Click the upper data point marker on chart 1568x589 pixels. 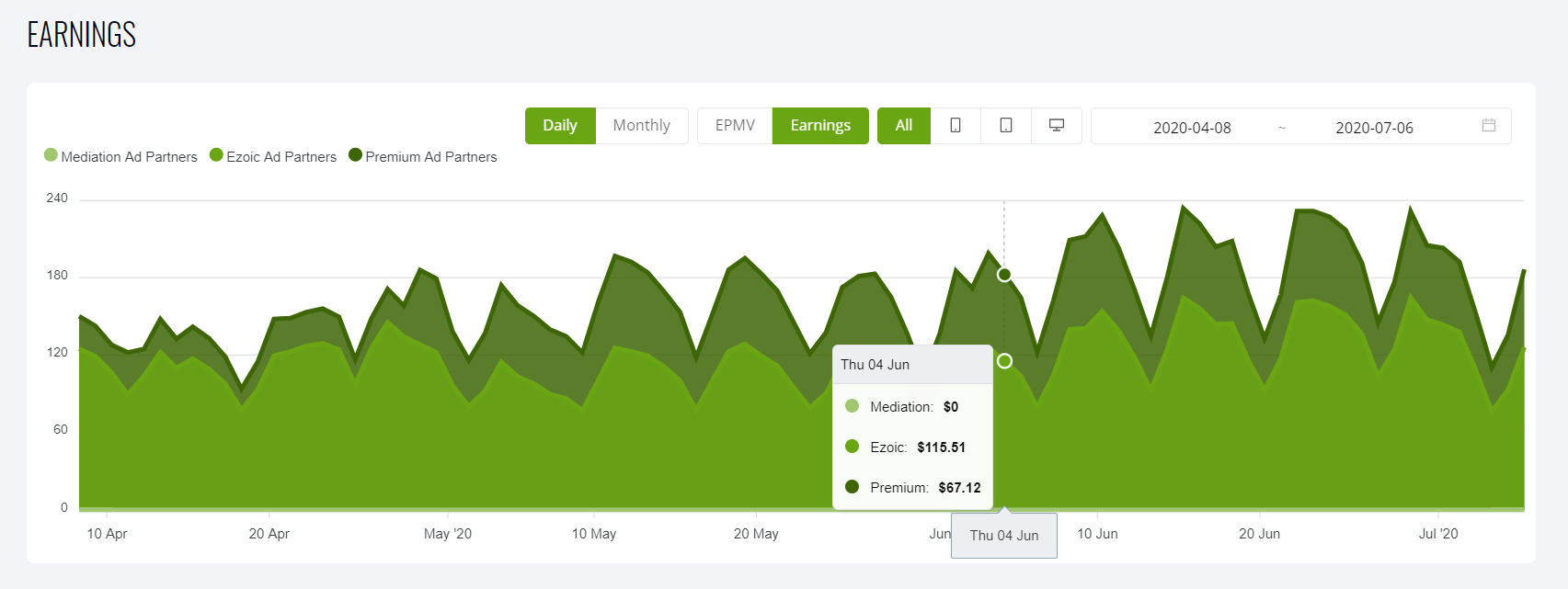[1004, 275]
